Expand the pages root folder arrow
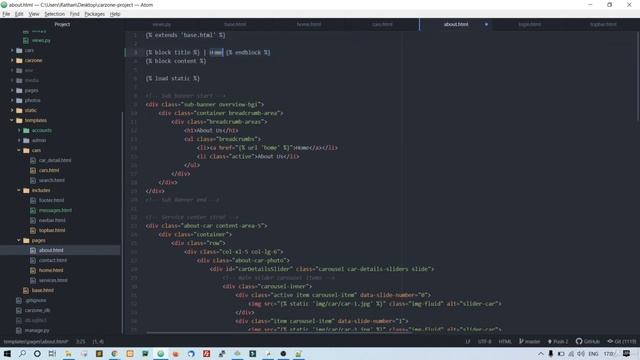The width and height of the screenshot is (640, 360). click(12, 90)
